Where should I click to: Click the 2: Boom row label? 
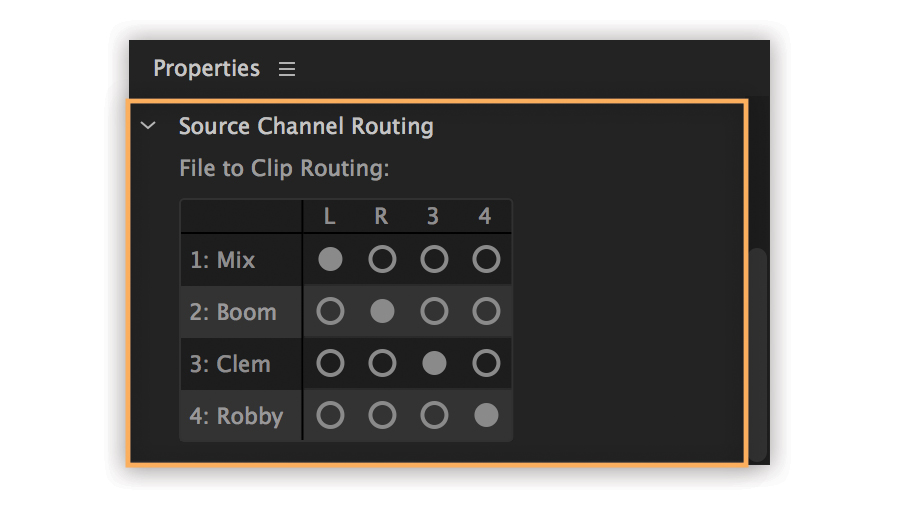click(x=233, y=312)
